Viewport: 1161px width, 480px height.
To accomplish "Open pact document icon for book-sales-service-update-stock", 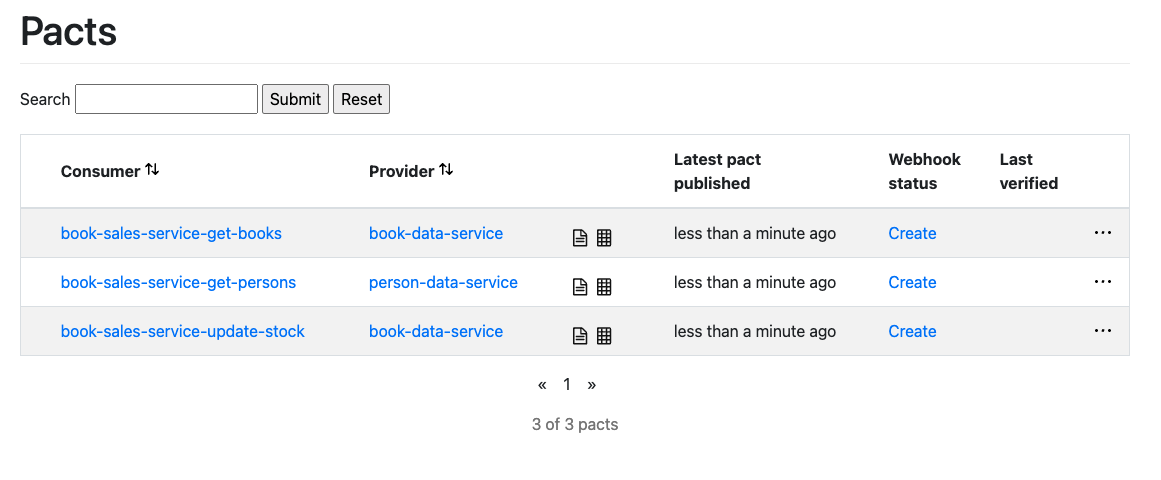I will tap(580, 336).
